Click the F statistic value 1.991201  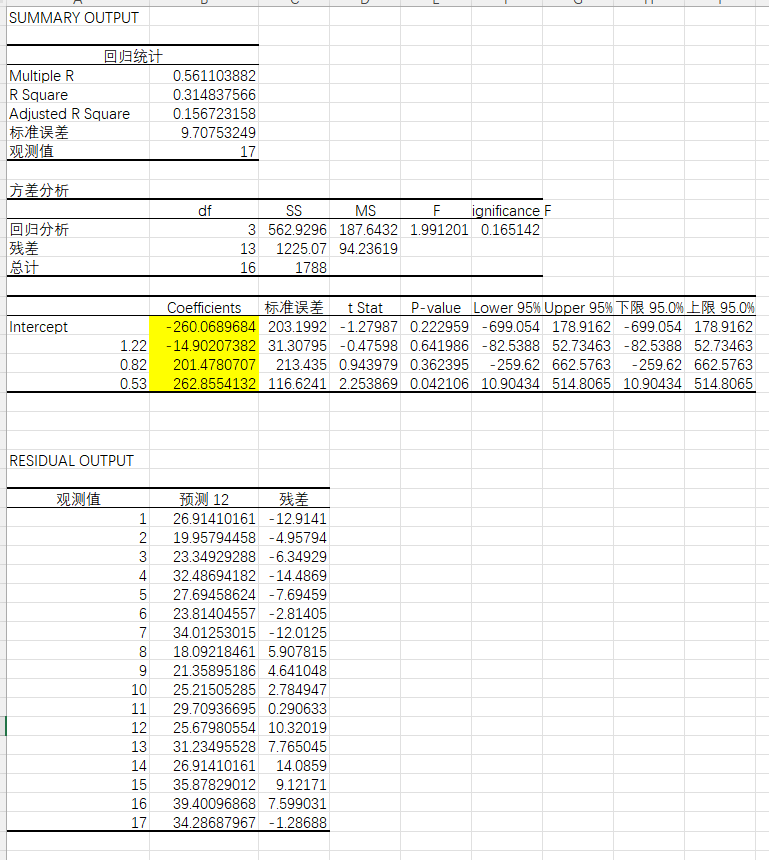point(439,230)
